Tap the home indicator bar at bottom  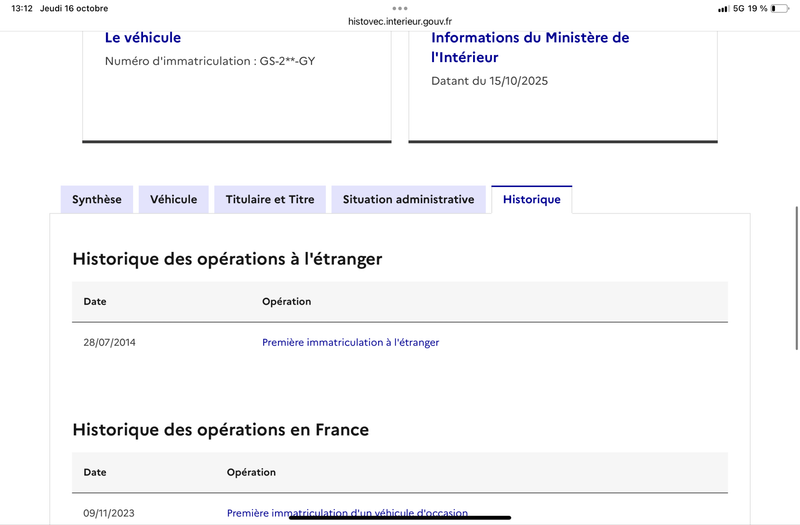pyautogui.click(x=400, y=518)
